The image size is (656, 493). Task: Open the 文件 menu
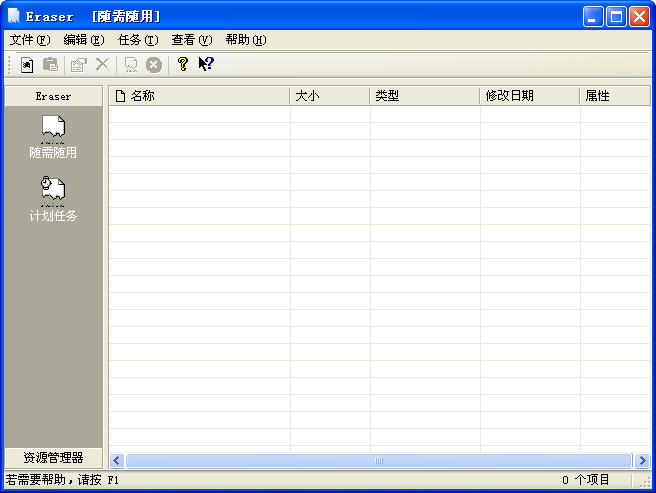click(x=29, y=40)
